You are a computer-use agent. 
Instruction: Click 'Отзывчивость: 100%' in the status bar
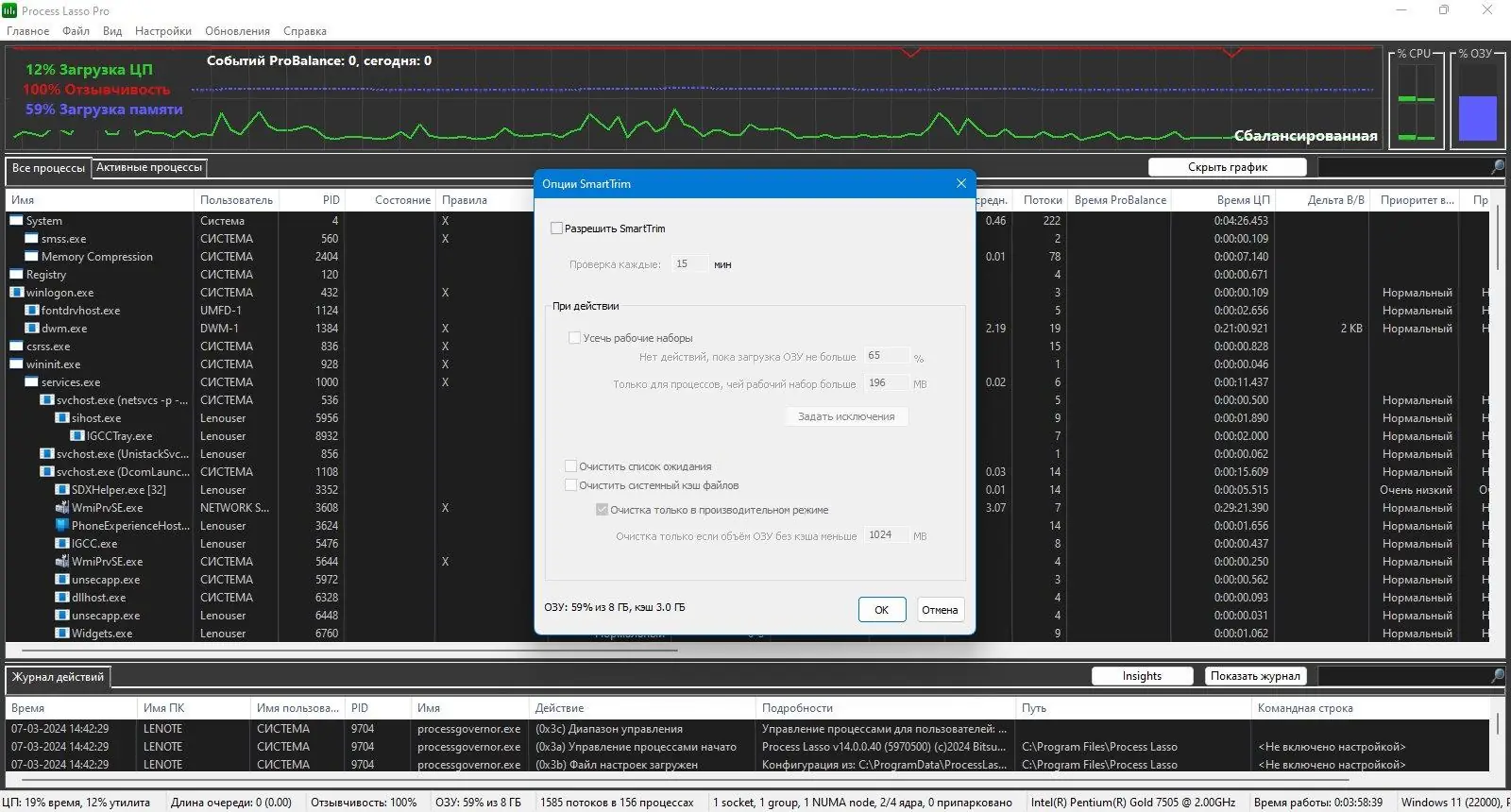coord(364,803)
